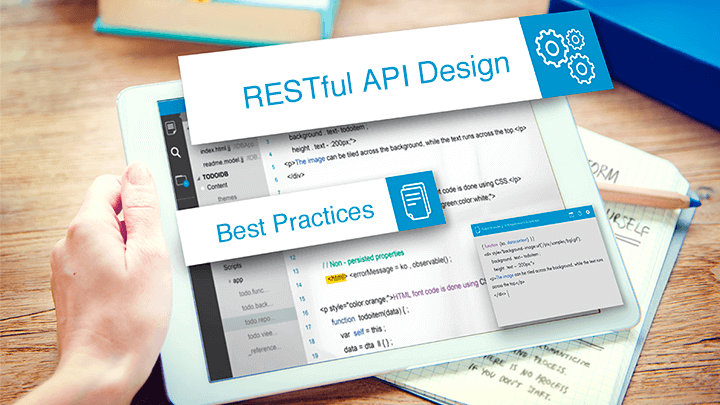720x405 pixels.
Task: Open search with the magnifier sidebar icon
Action: pos(175,152)
